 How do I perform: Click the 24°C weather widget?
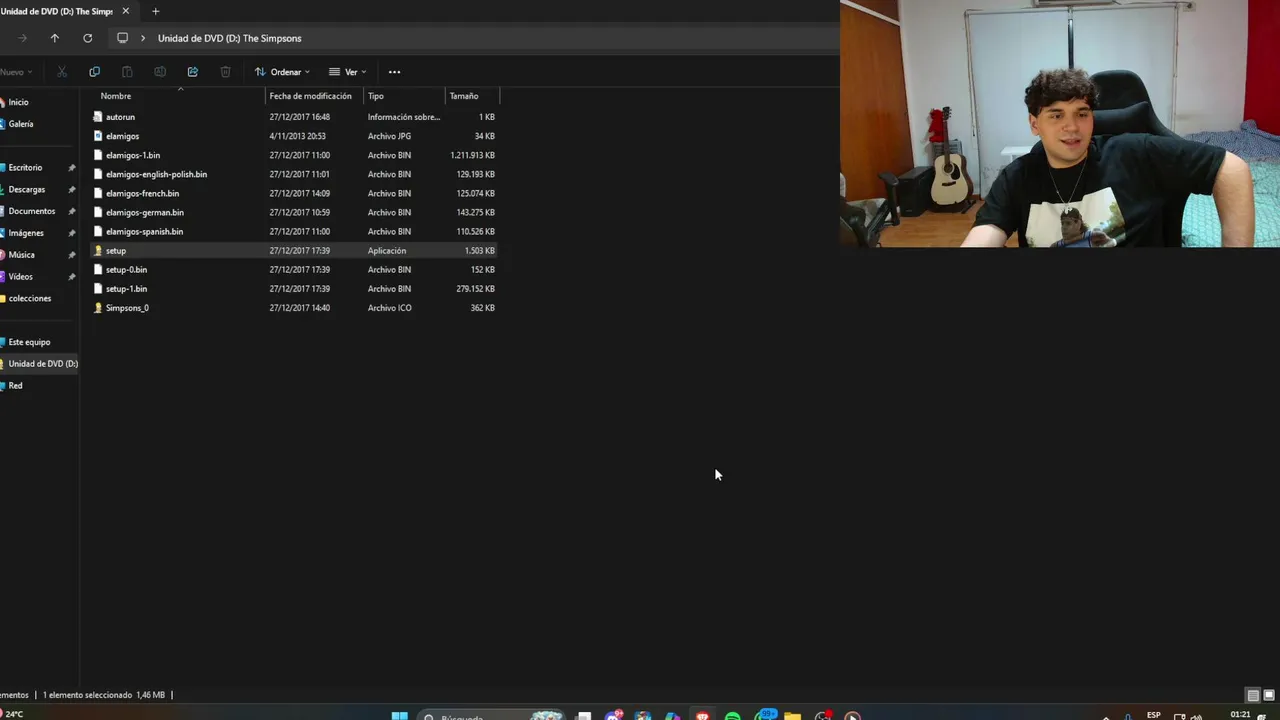12,714
